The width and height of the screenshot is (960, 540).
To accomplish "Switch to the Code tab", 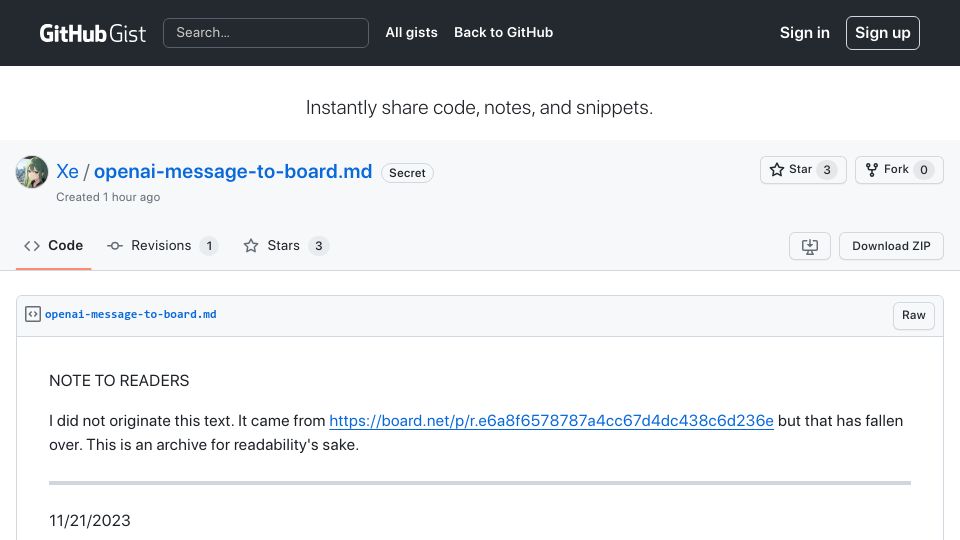I will pyautogui.click(x=53, y=246).
